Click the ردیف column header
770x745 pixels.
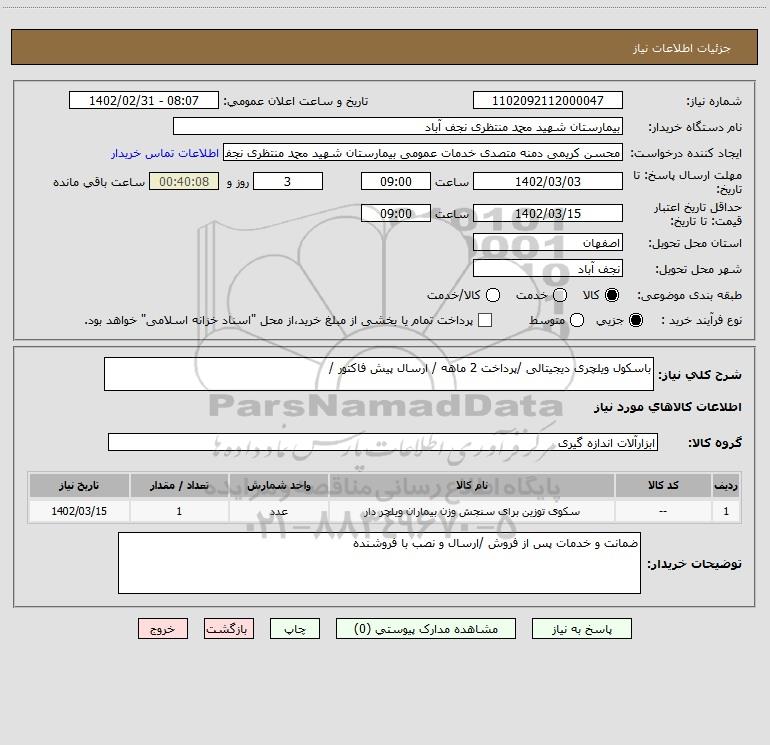point(726,485)
